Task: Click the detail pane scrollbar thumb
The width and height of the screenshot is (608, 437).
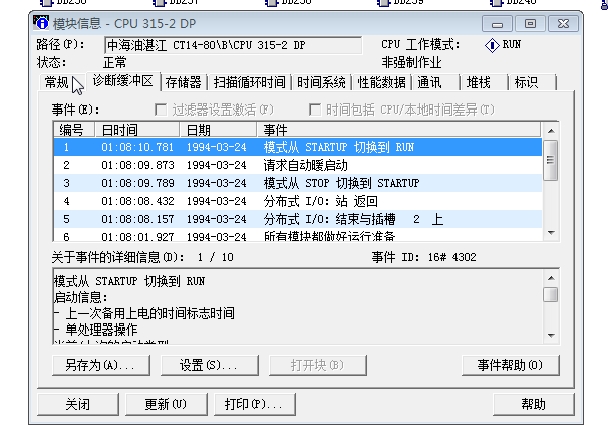Action: click(x=551, y=295)
